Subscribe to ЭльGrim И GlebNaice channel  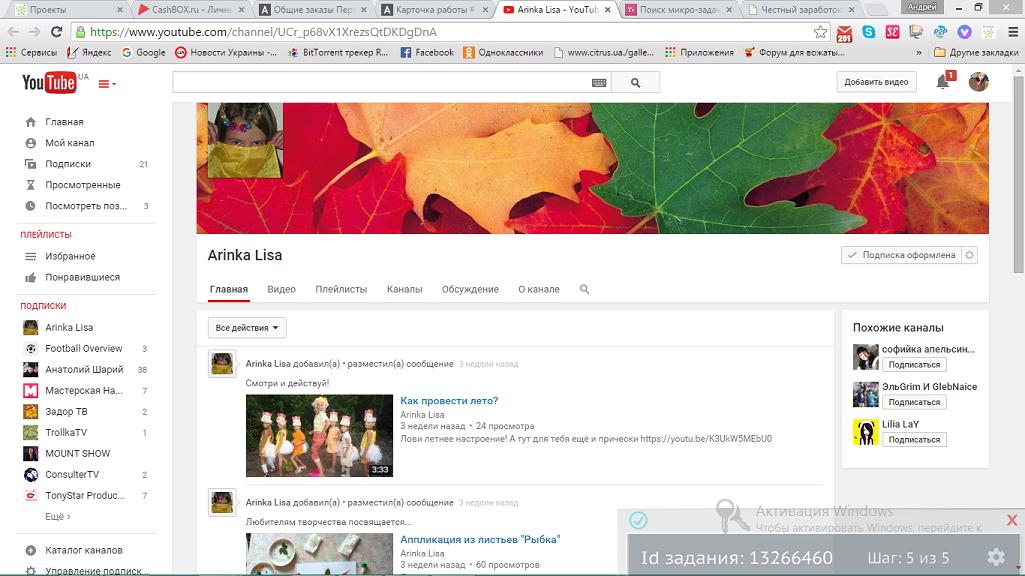tap(914, 402)
